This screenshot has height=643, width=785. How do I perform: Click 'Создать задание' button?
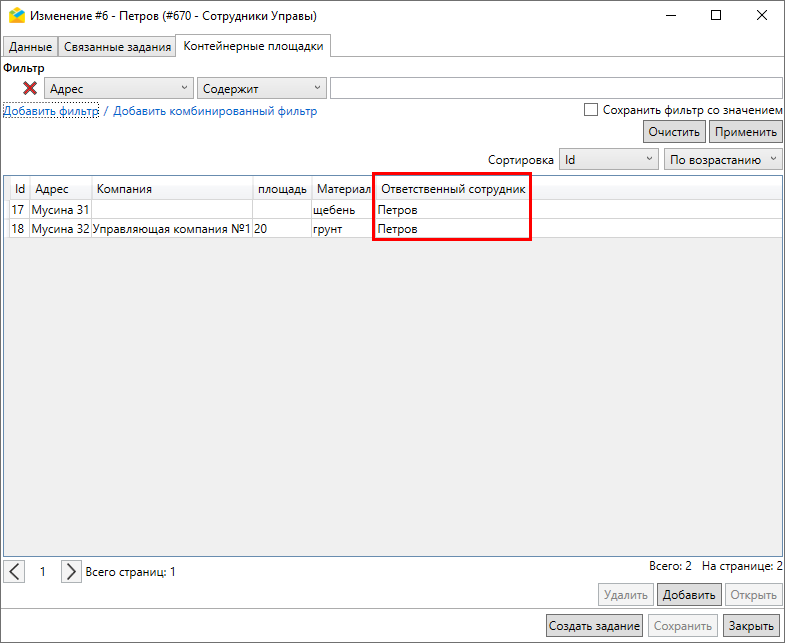coord(594,626)
